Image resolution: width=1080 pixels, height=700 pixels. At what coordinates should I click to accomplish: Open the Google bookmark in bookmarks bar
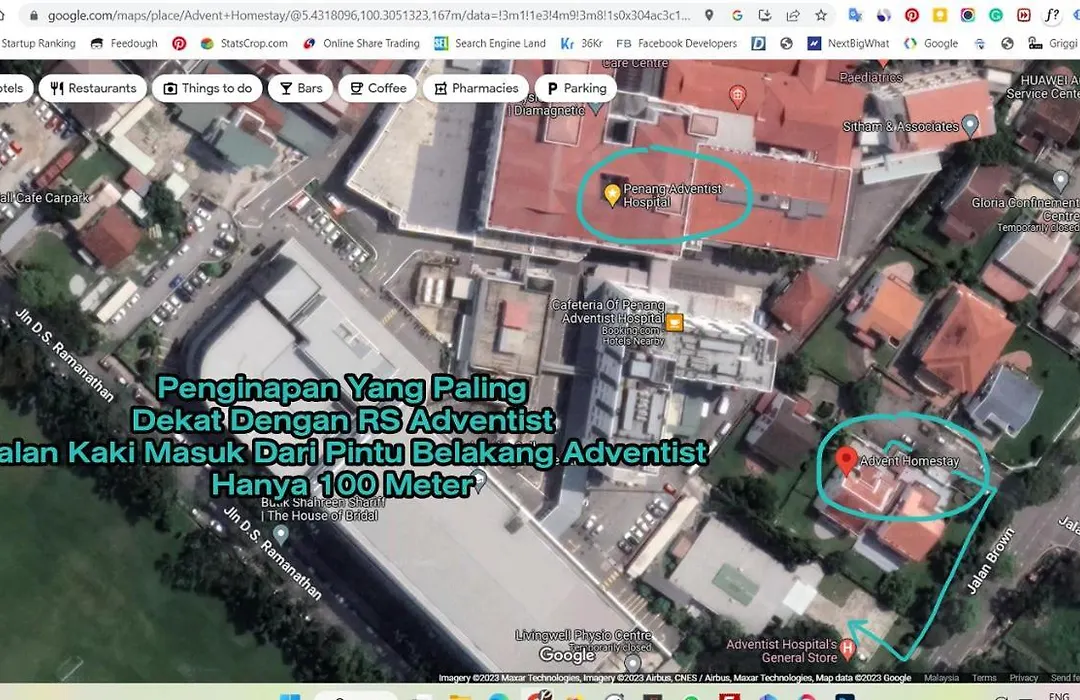(931, 43)
